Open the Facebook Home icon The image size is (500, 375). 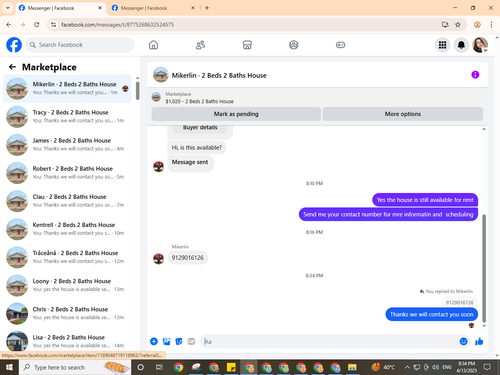(x=153, y=45)
